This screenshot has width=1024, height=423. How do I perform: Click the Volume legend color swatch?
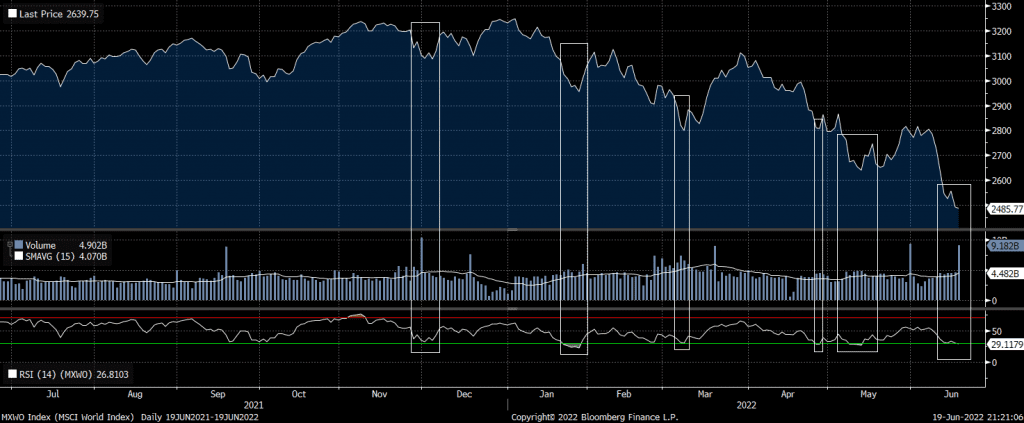point(19,245)
